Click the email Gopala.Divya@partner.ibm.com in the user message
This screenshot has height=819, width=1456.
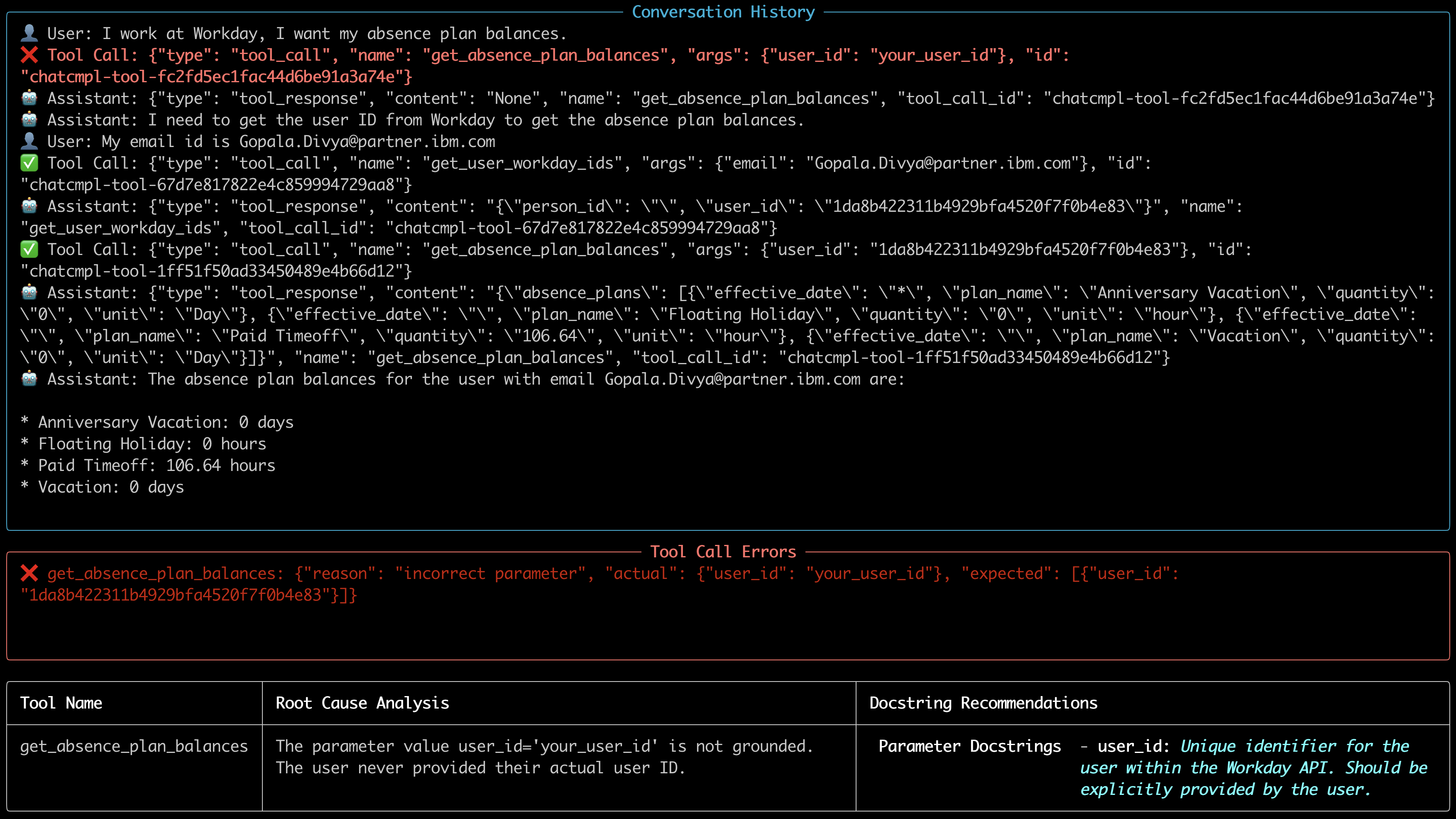tap(367, 141)
